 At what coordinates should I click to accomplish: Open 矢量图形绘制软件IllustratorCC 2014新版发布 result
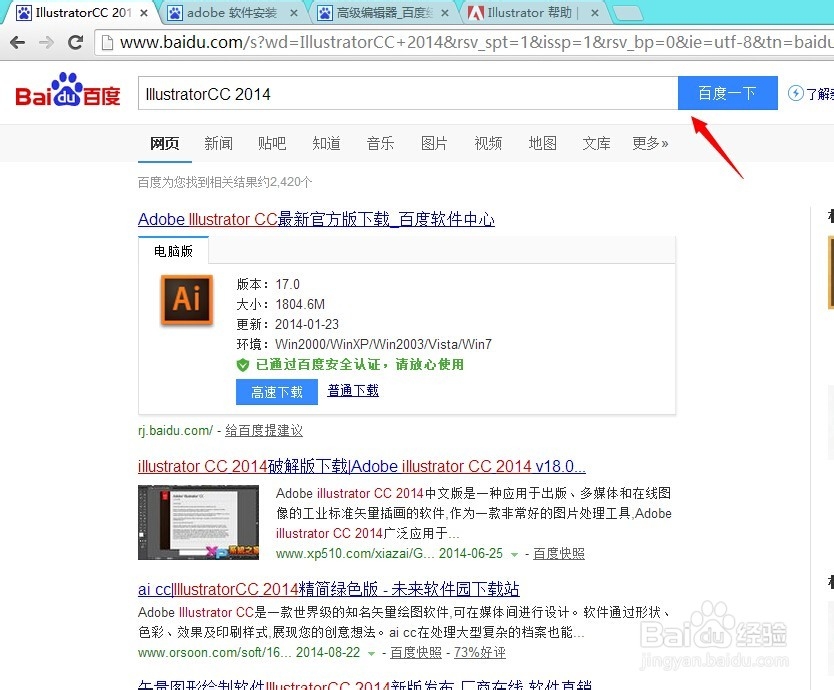point(364,684)
